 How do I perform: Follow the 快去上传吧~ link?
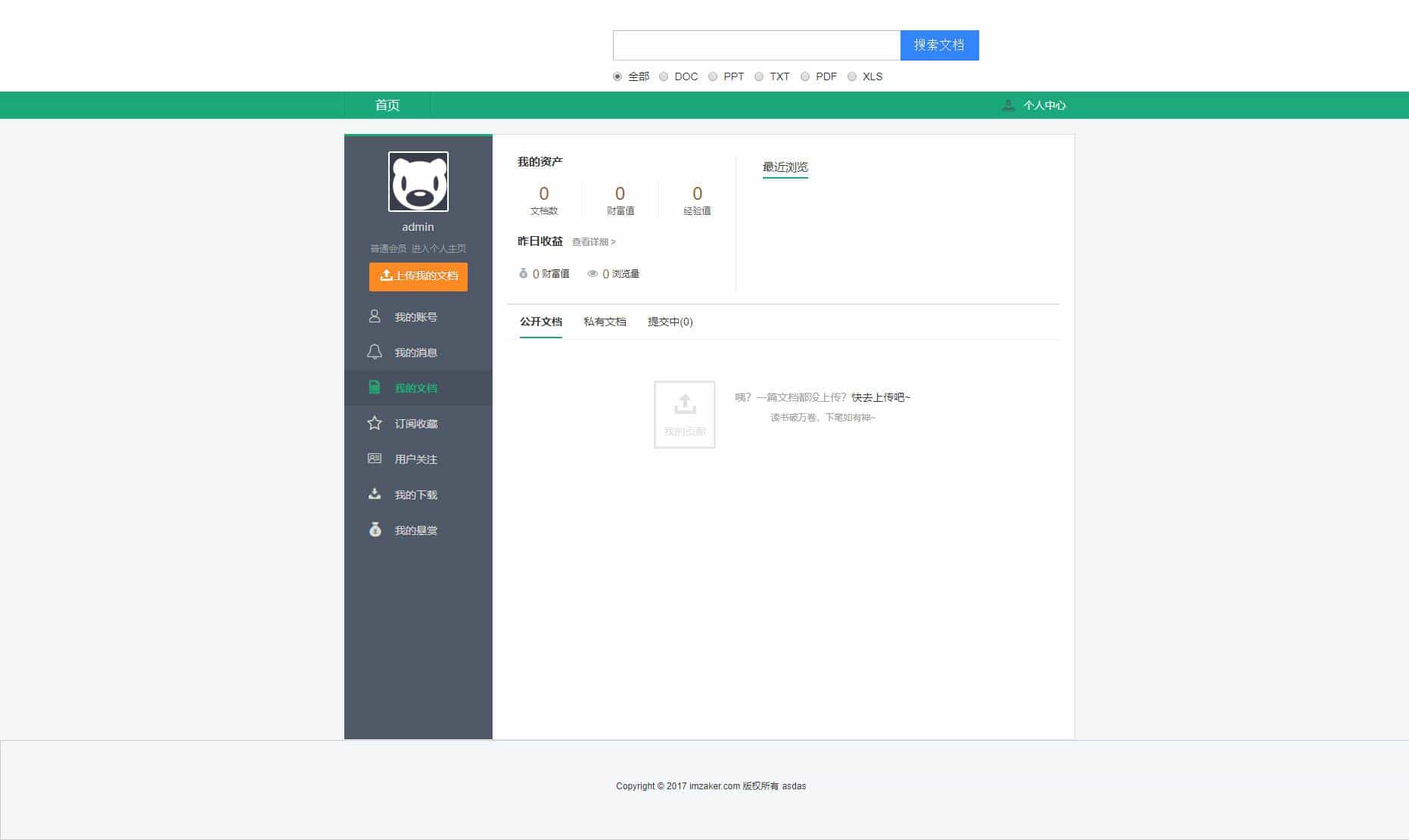881,397
